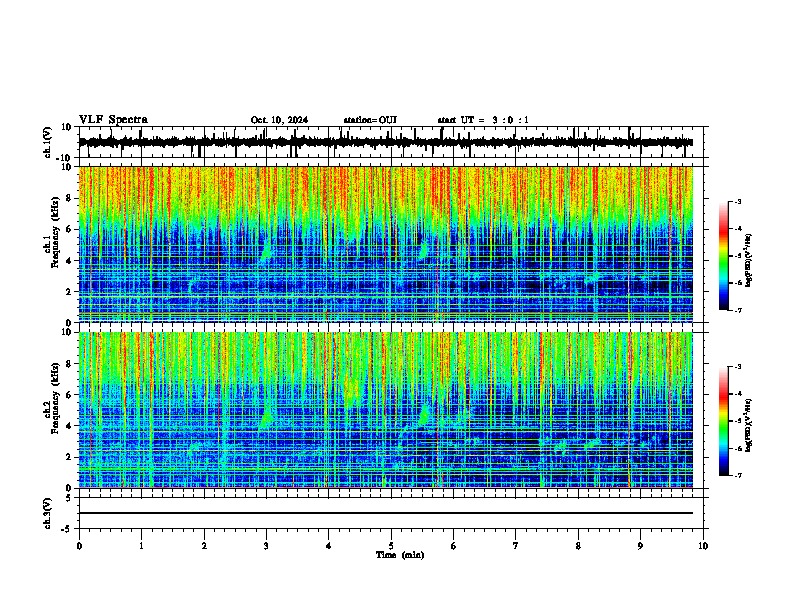The height and width of the screenshot is (612, 792).
Task: Click time axis tick label '8'
Action: pyautogui.click(x=578, y=546)
